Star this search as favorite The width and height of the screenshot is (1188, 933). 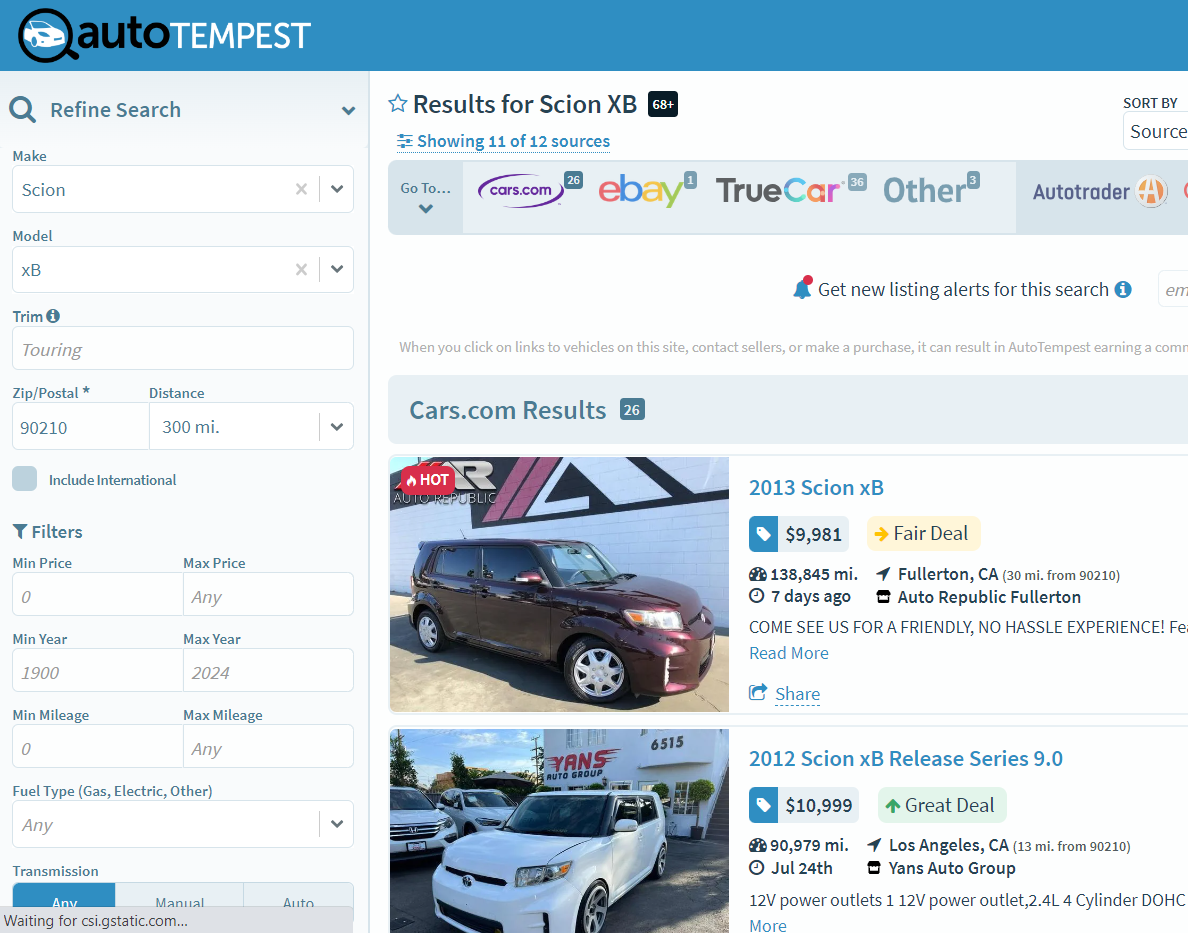point(397,101)
